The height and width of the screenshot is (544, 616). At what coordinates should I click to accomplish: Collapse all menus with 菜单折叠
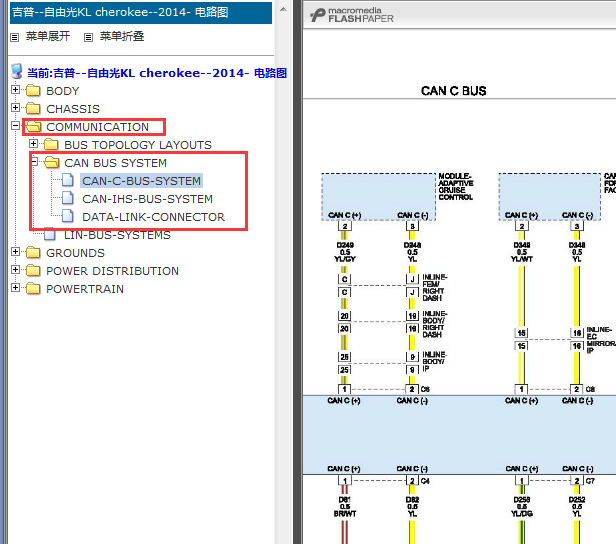(122, 37)
